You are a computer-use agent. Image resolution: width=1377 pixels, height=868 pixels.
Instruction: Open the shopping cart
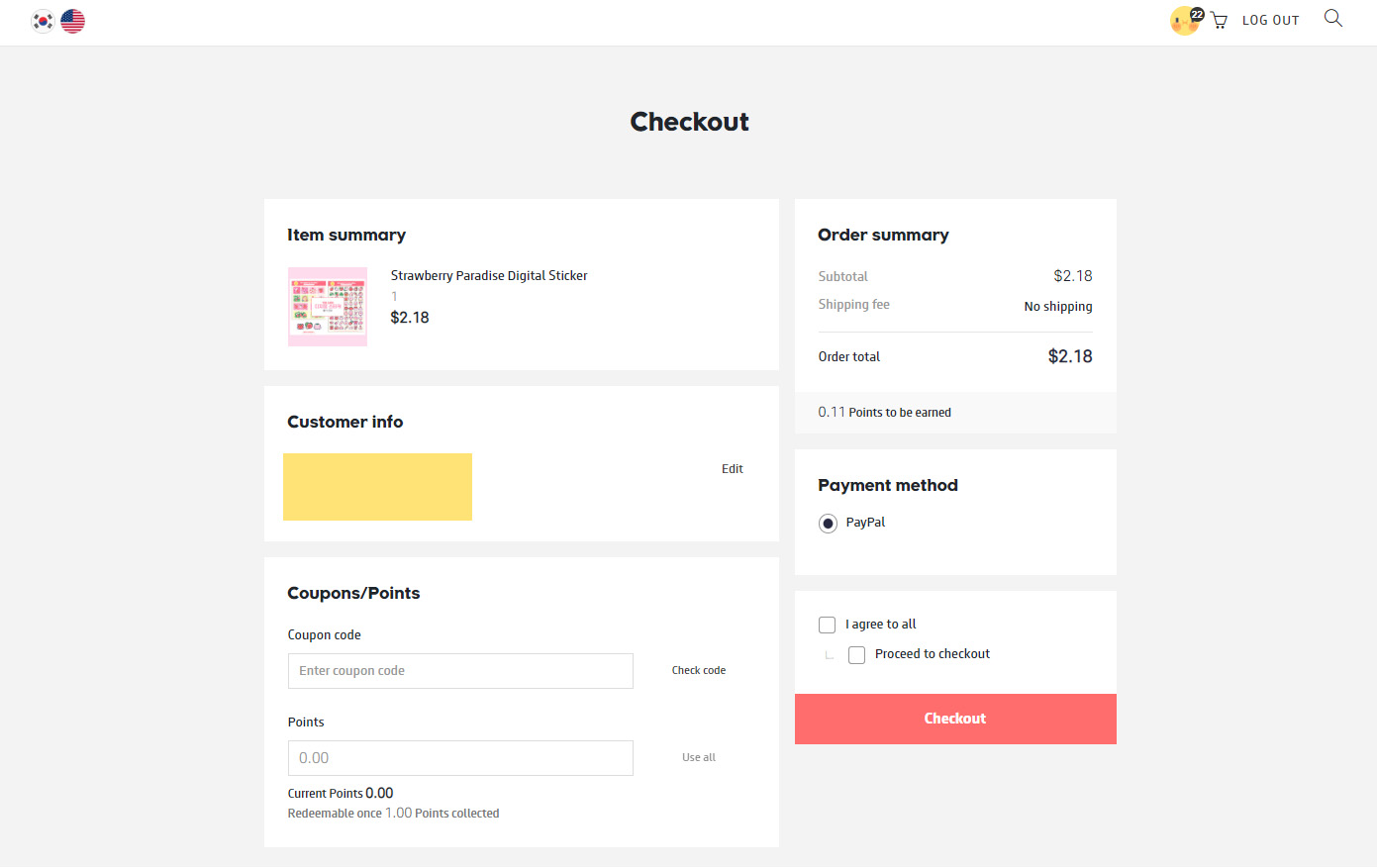coord(1219,21)
